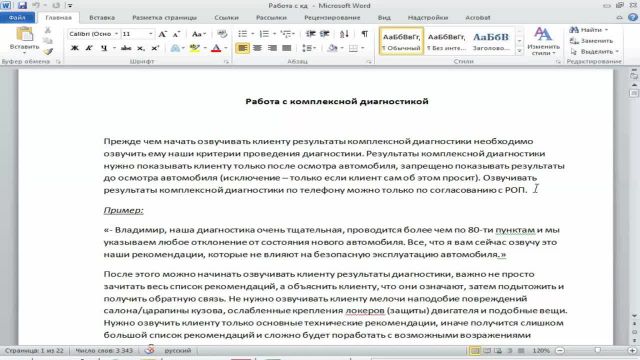
Task: Switch to Вставка tab
Action: click(x=102, y=18)
